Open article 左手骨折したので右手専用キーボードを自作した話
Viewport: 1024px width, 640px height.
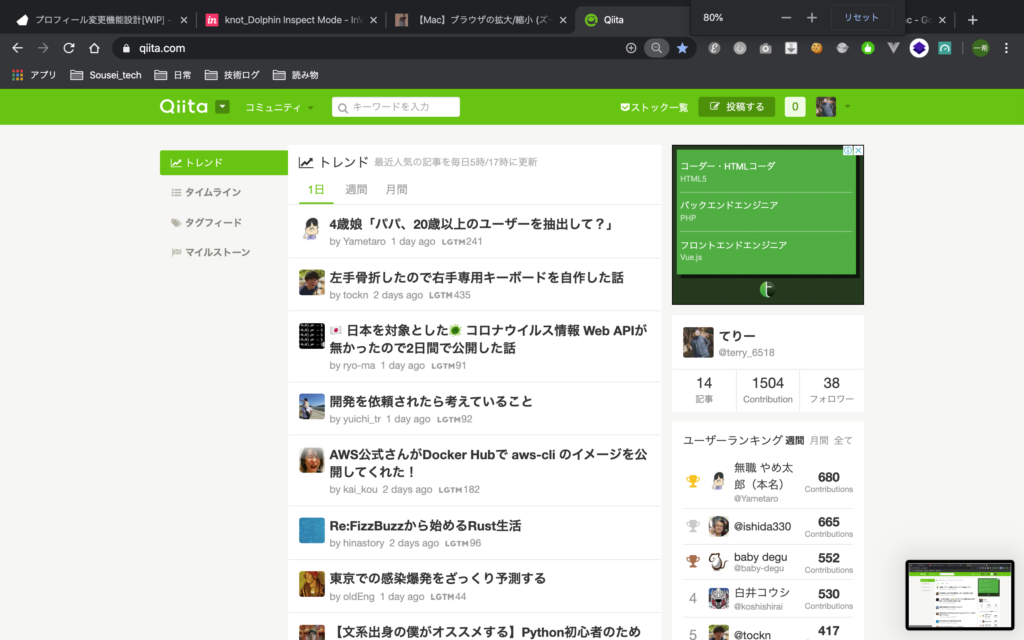(476, 278)
